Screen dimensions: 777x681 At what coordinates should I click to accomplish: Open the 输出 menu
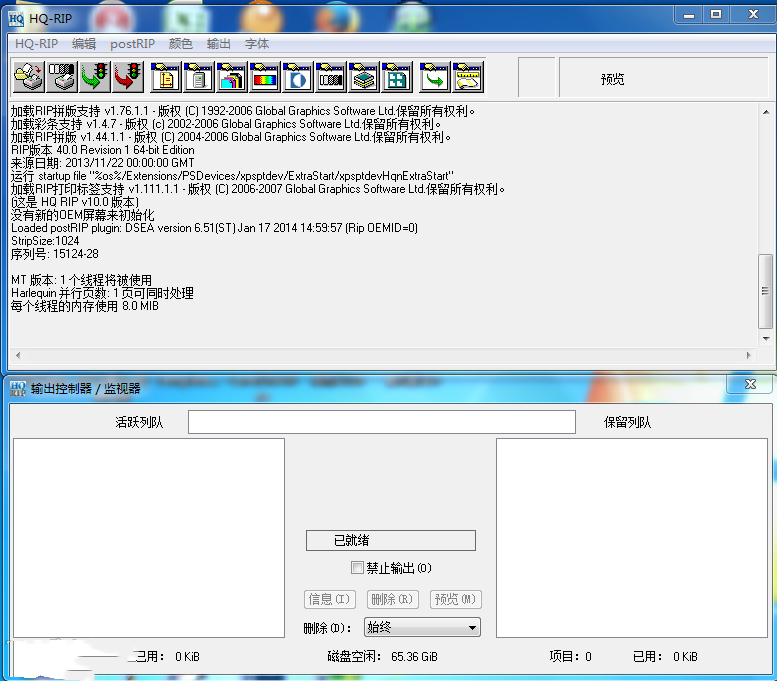tap(219, 44)
